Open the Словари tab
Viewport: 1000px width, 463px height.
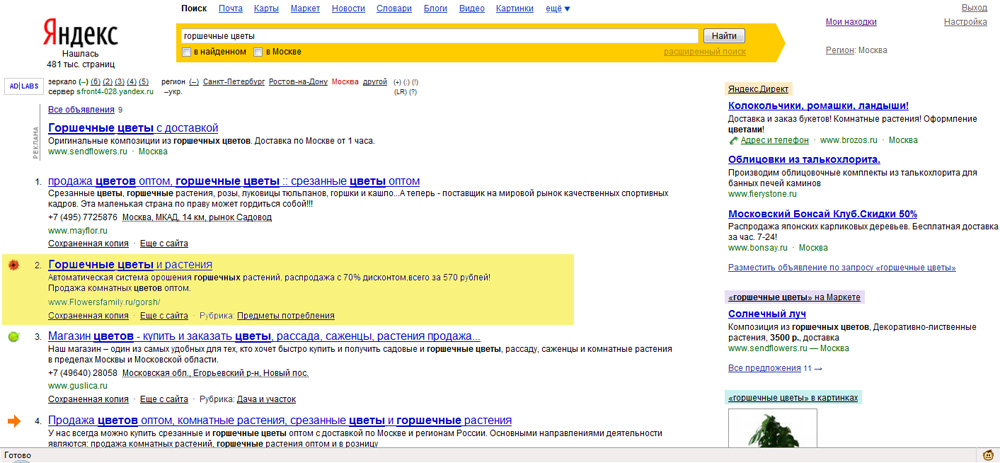tap(393, 8)
